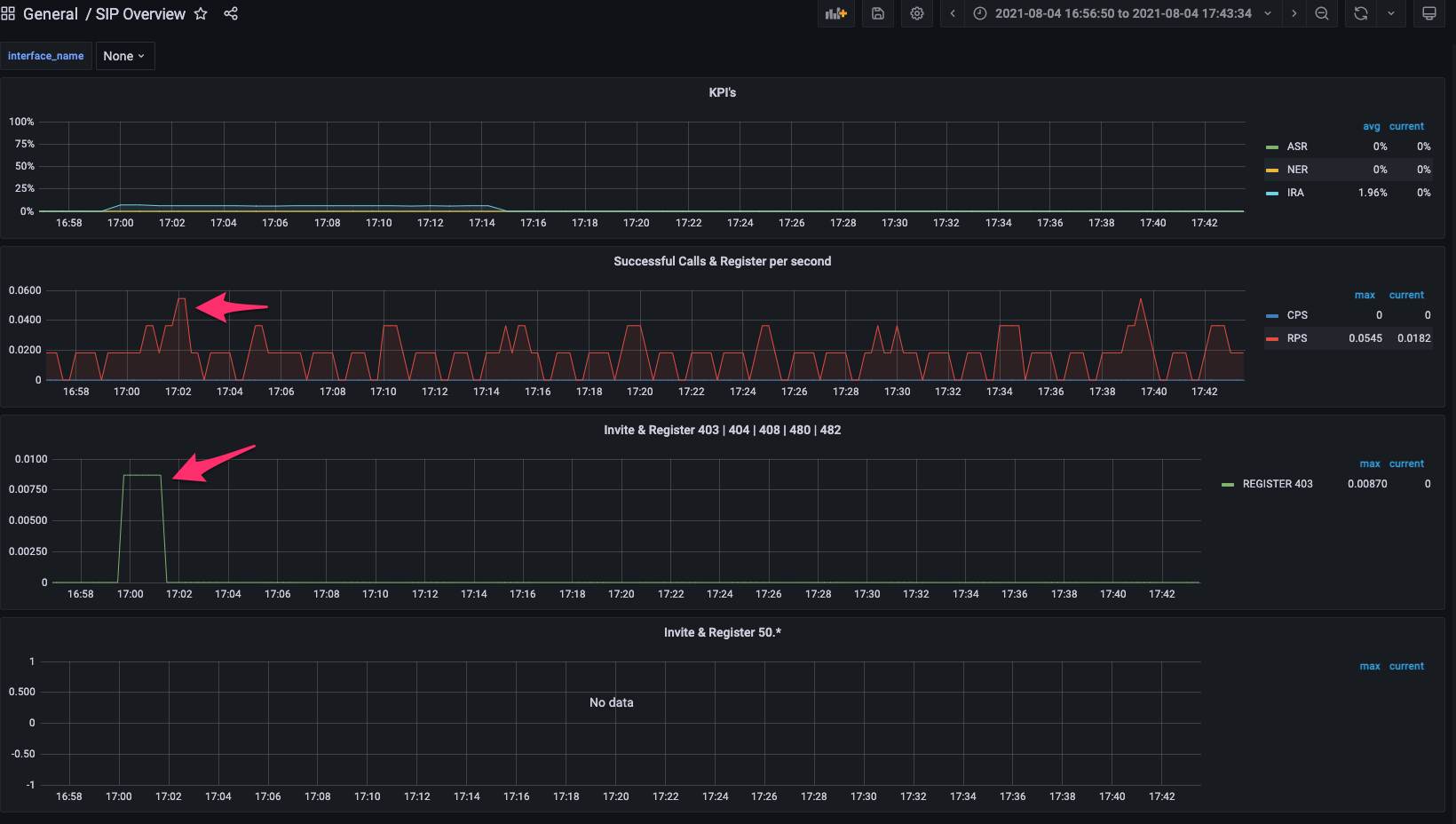
Task: Open Invite & Register 50.* panel menu
Action: (723, 632)
